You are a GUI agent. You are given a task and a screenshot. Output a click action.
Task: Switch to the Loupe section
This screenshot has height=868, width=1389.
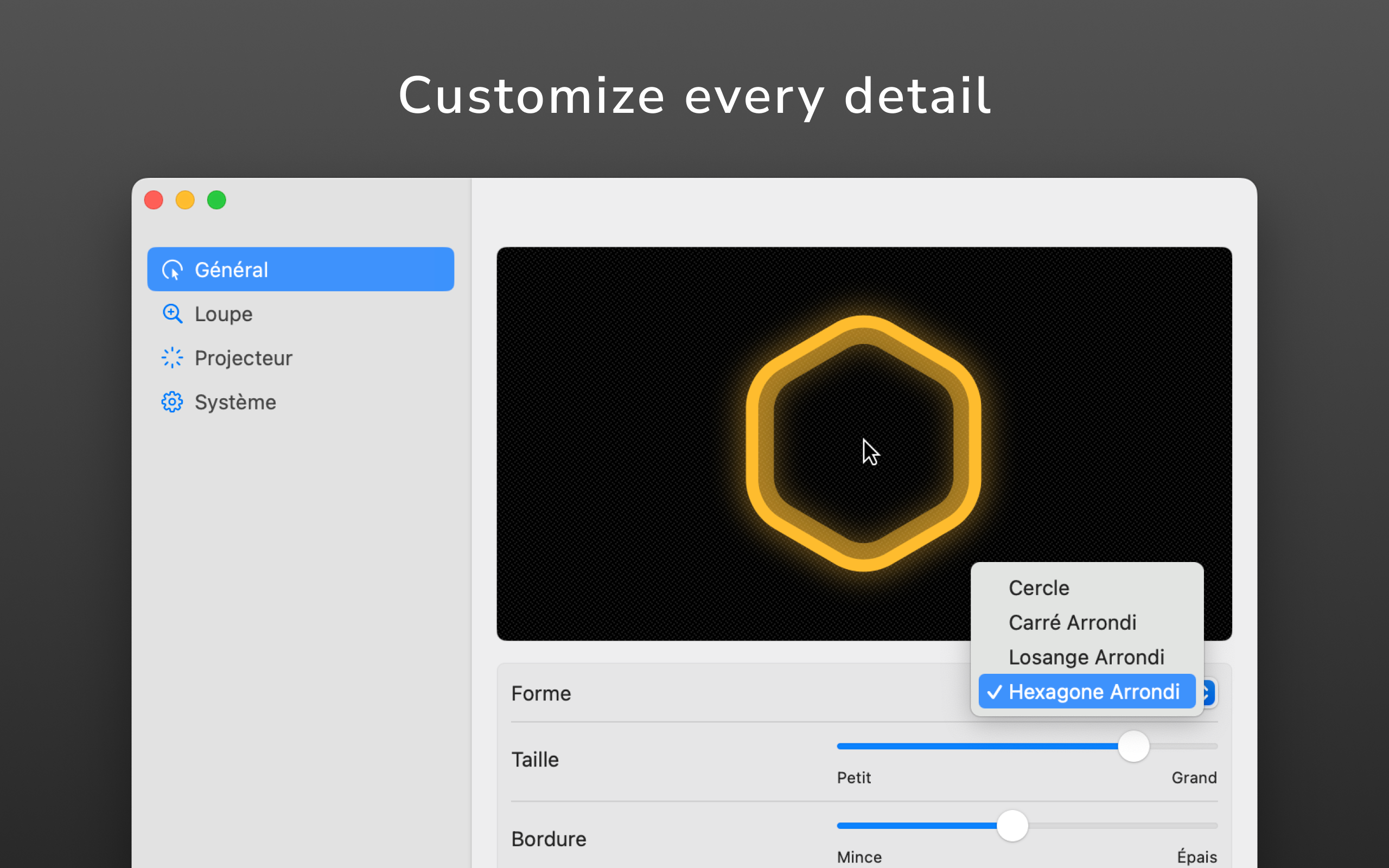[x=301, y=314]
